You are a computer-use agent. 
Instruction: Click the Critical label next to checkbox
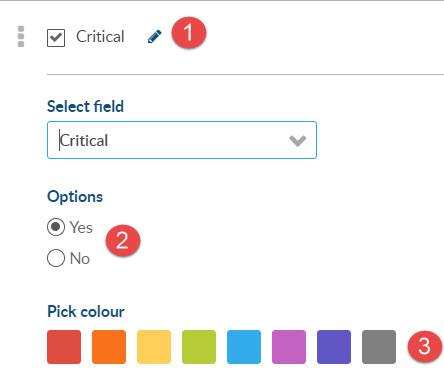(x=100, y=36)
